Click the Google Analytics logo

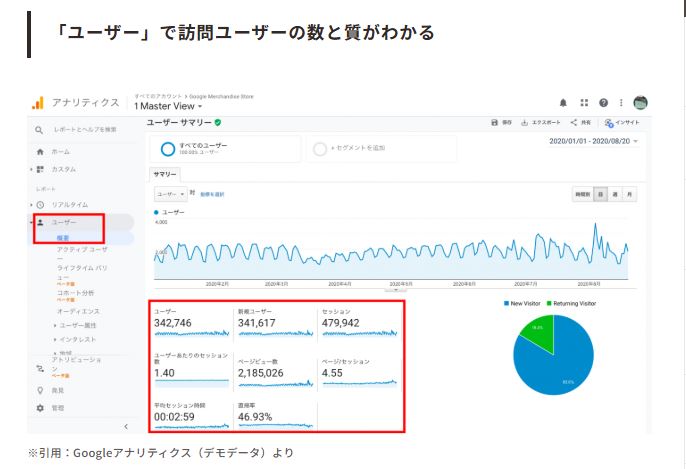[x=37, y=102]
